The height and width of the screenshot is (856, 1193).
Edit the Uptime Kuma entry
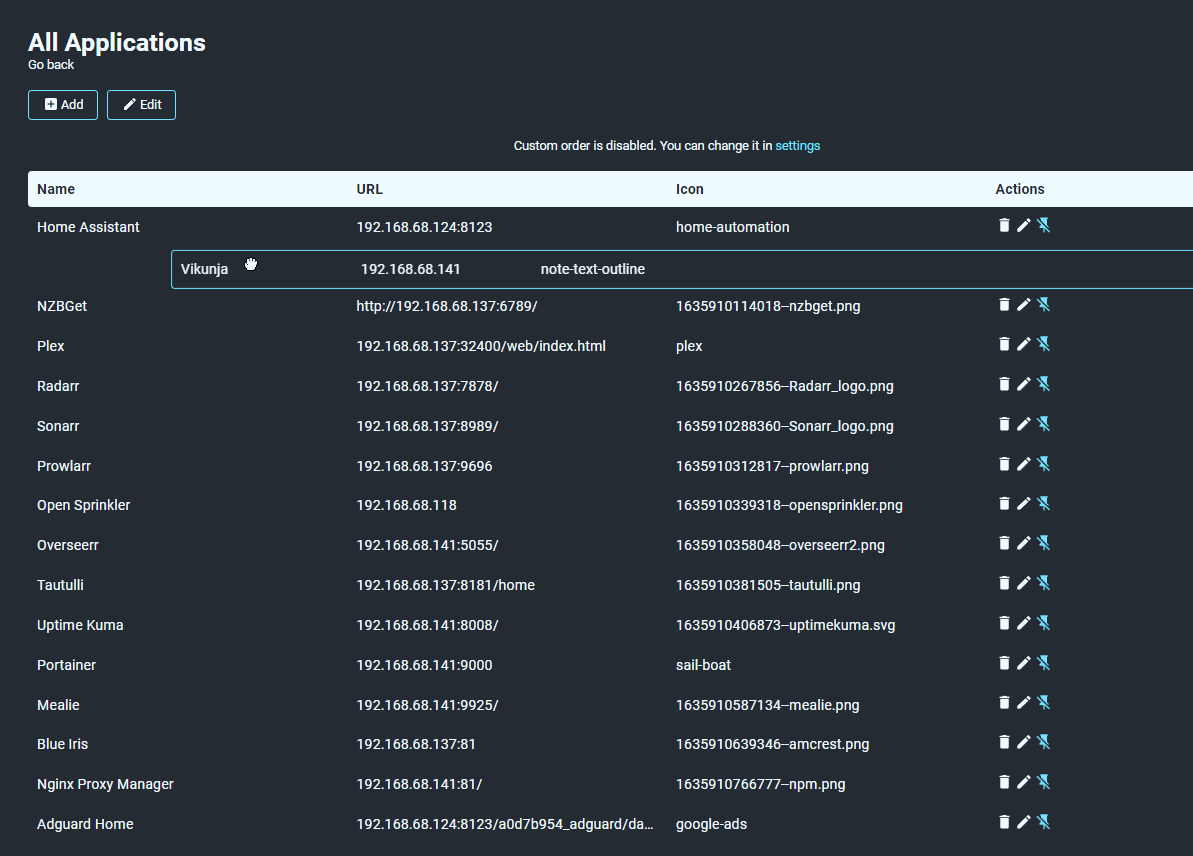1024,623
